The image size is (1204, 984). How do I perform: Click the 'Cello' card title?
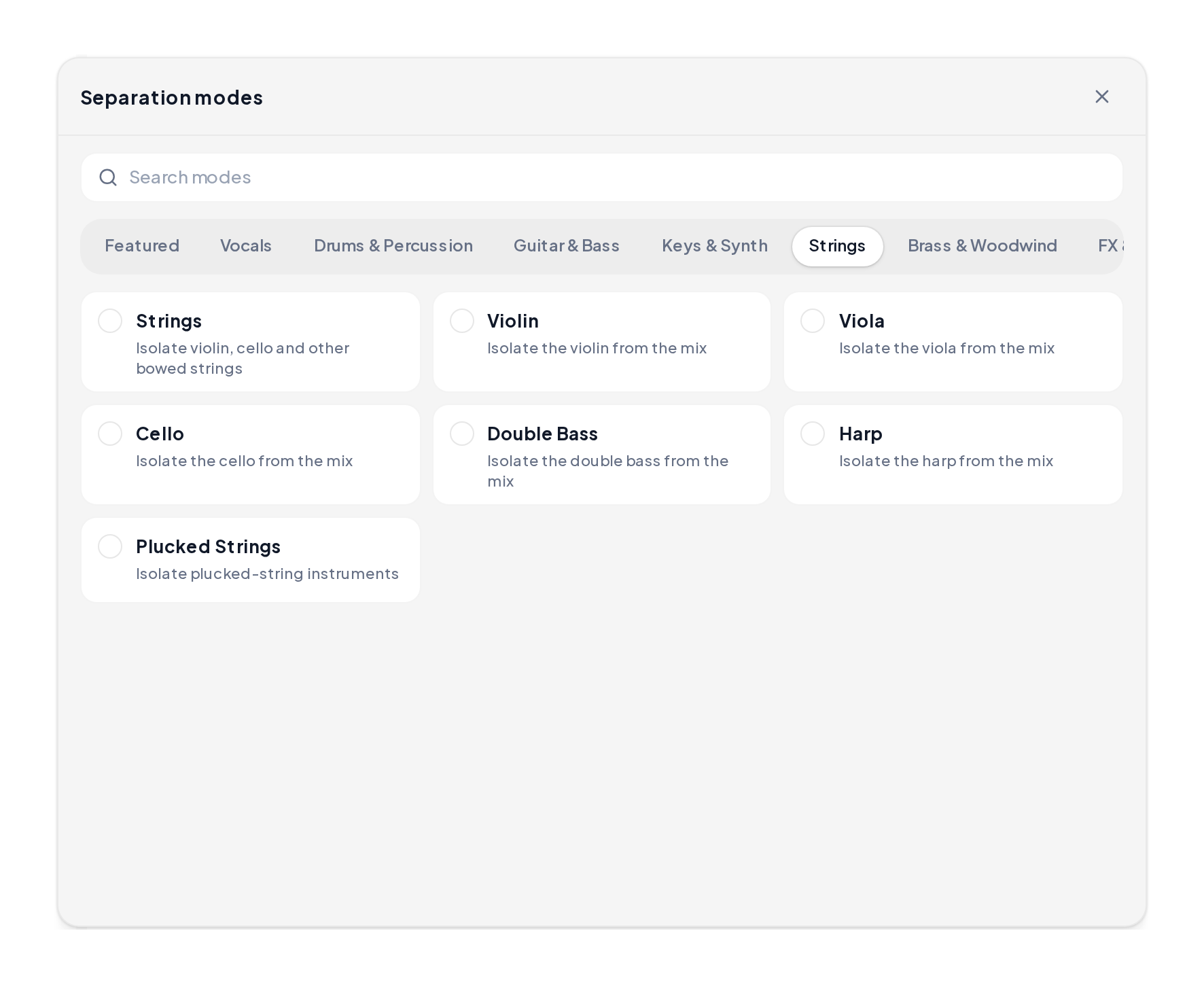[160, 434]
